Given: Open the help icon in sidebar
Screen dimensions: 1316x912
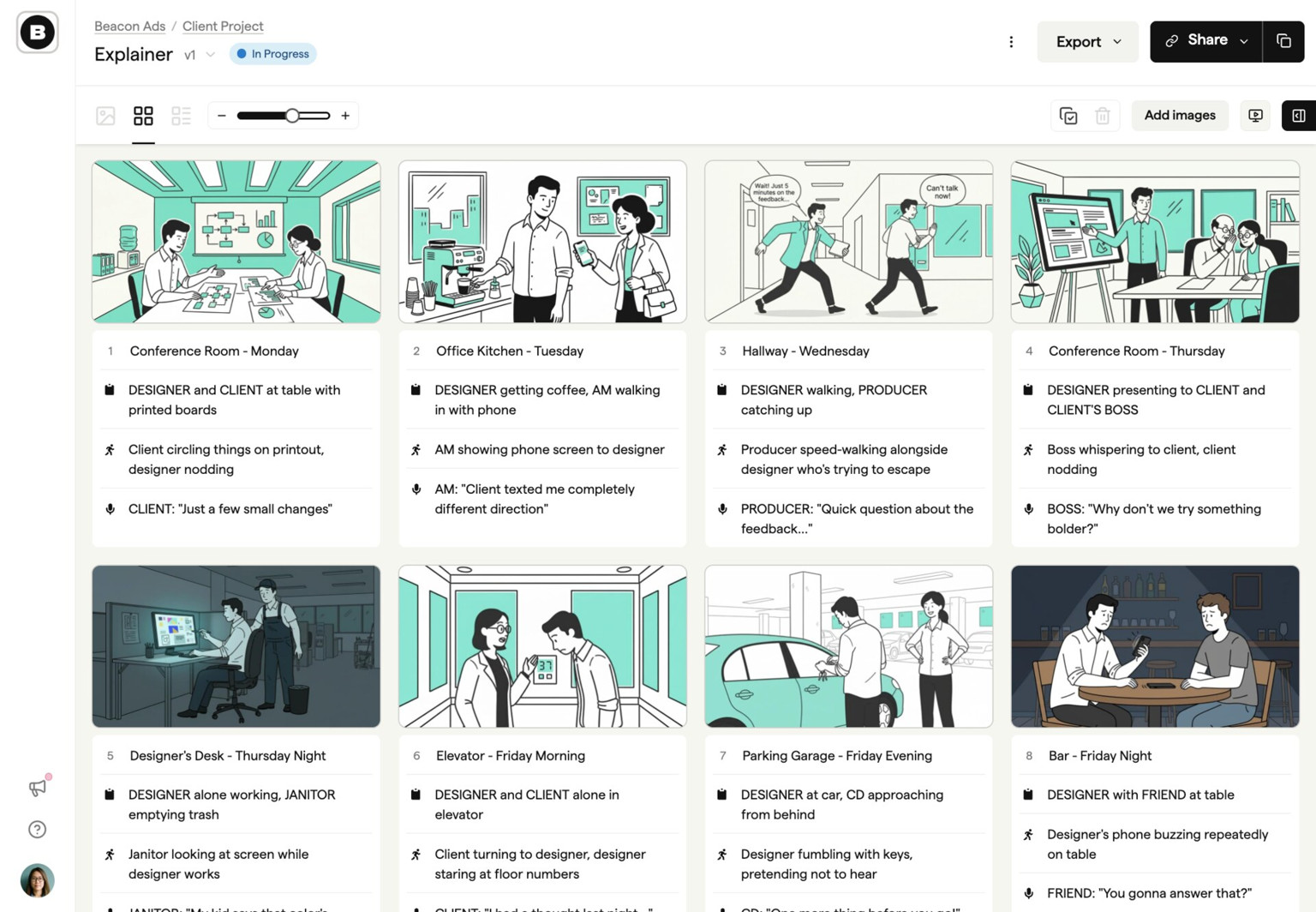Looking at the screenshot, I should coord(37,829).
